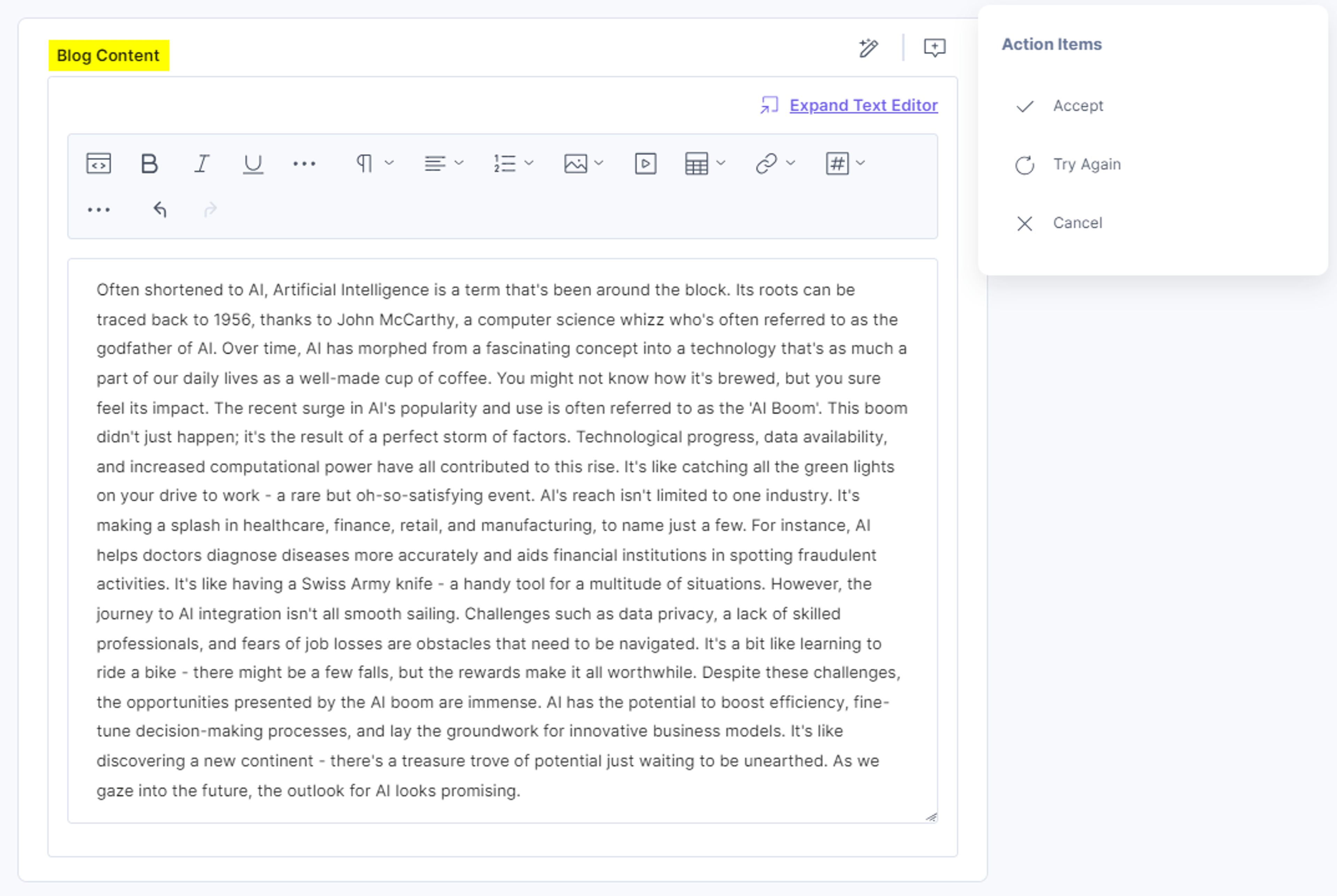Undo the last edit
The height and width of the screenshot is (896, 1337).
(x=160, y=210)
